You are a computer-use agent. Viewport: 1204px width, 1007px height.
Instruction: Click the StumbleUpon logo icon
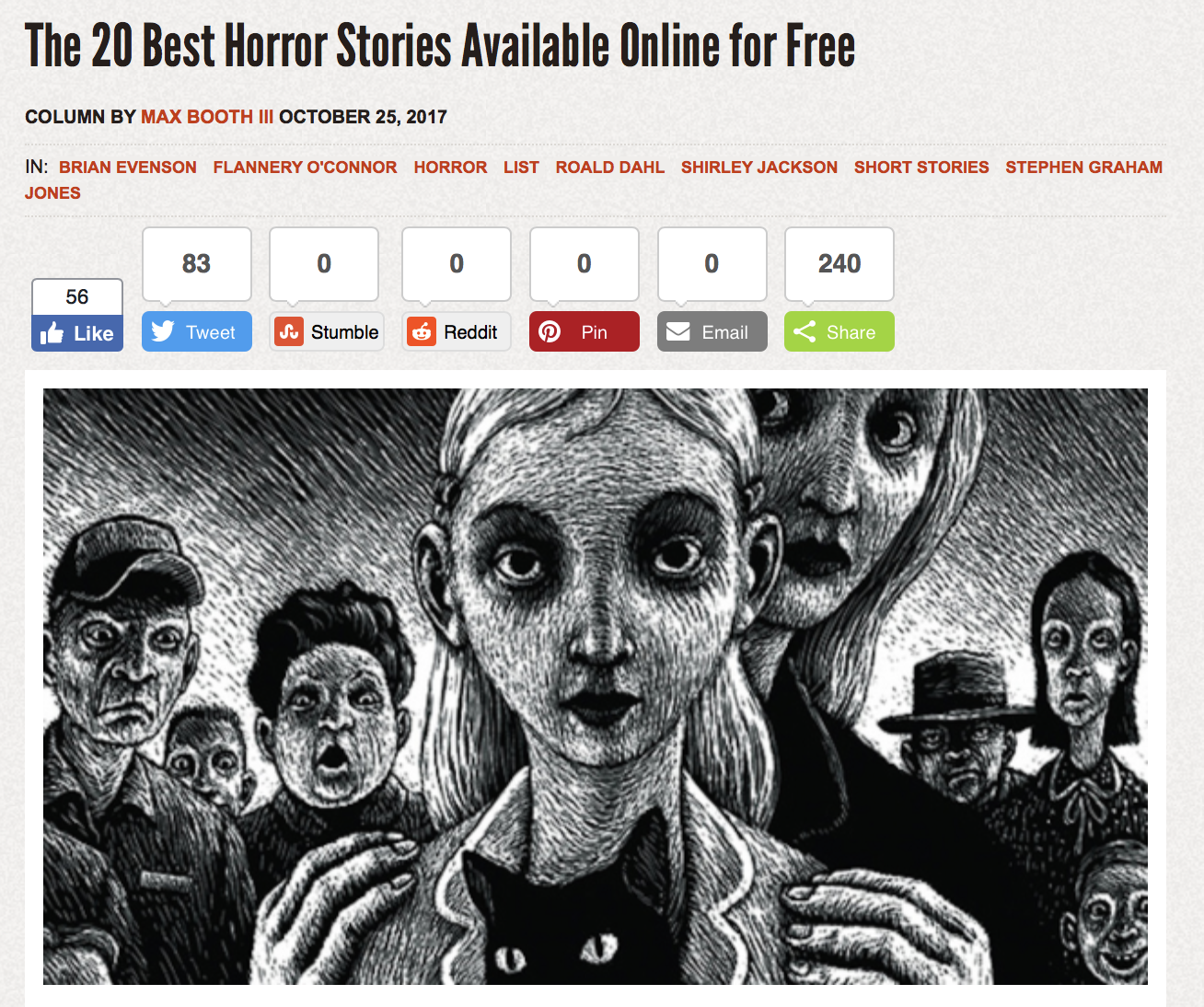tap(289, 331)
